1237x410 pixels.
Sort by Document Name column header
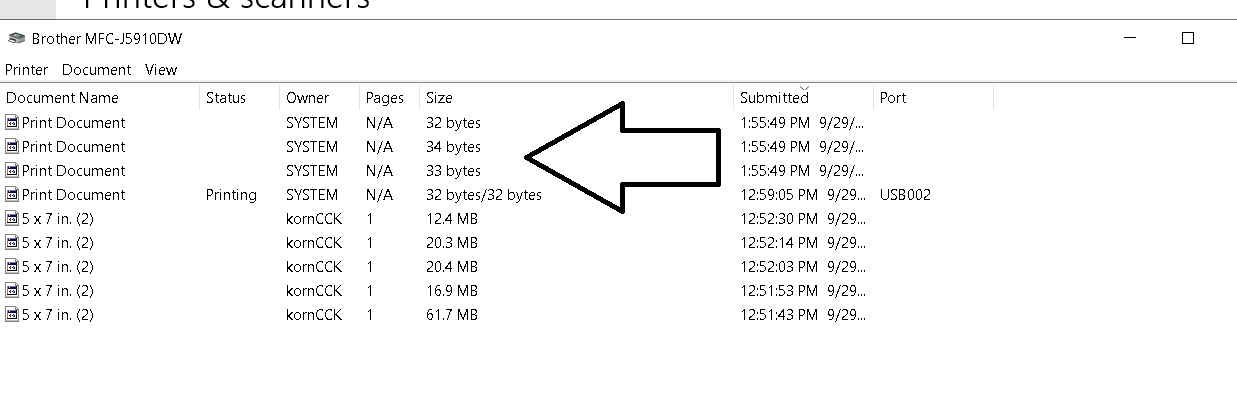point(100,98)
